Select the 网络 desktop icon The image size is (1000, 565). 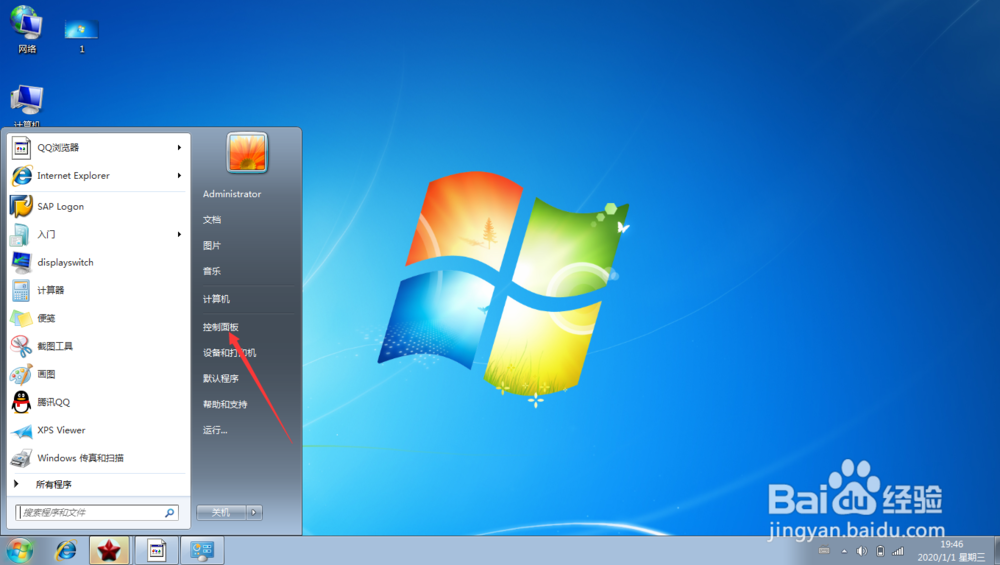point(27,31)
